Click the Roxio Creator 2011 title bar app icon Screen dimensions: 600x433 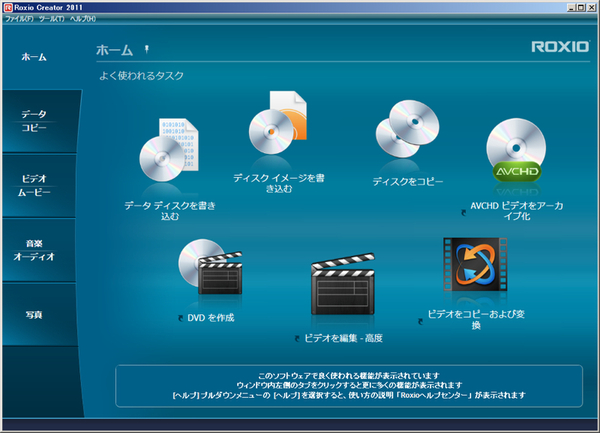tap(8, 7)
